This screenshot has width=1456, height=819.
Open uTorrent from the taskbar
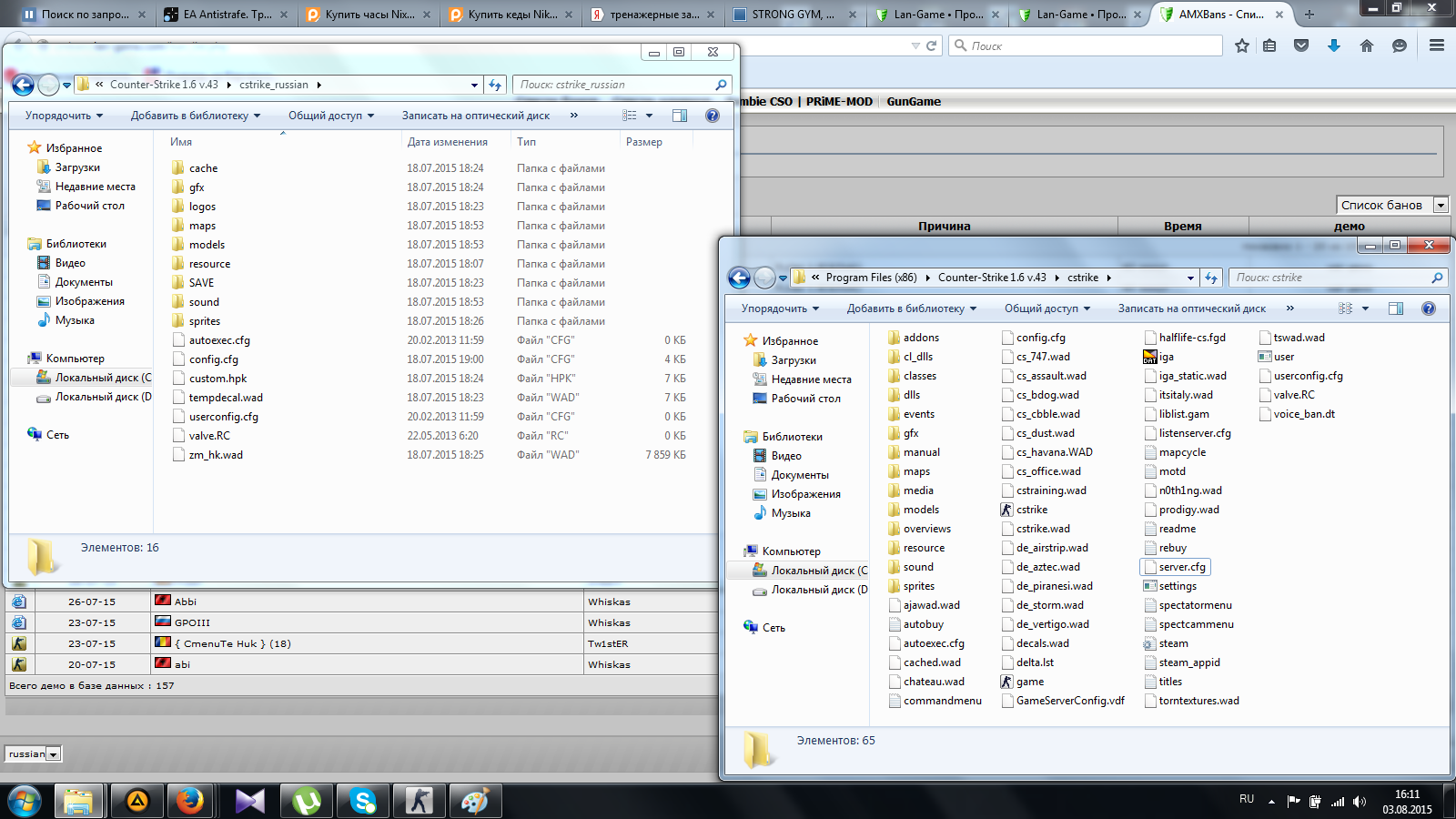pyautogui.click(x=307, y=801)
